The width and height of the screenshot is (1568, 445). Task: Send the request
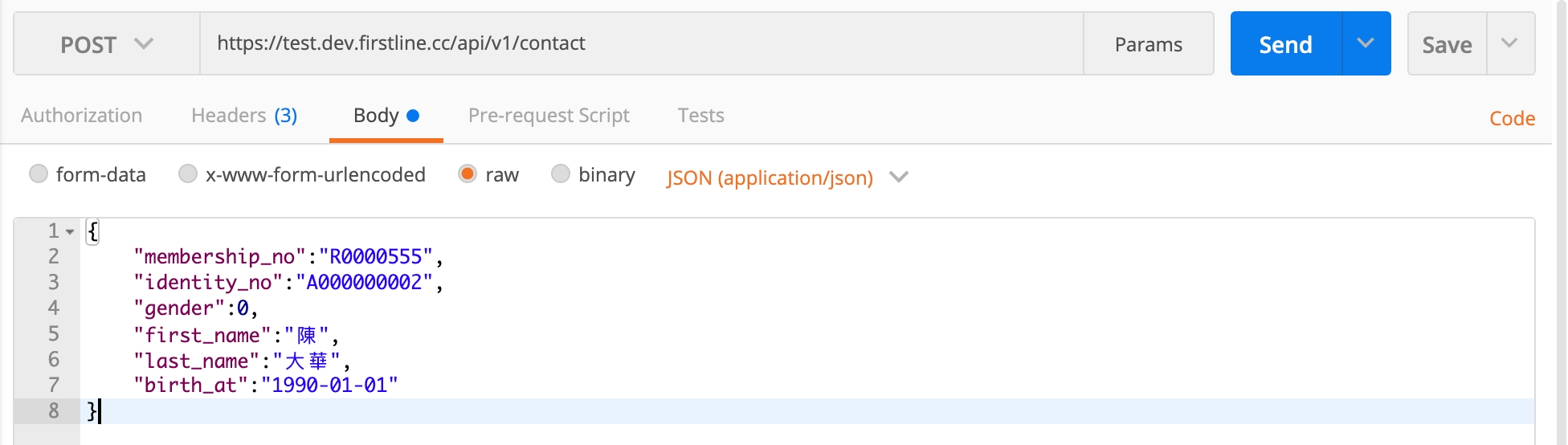1285,44
